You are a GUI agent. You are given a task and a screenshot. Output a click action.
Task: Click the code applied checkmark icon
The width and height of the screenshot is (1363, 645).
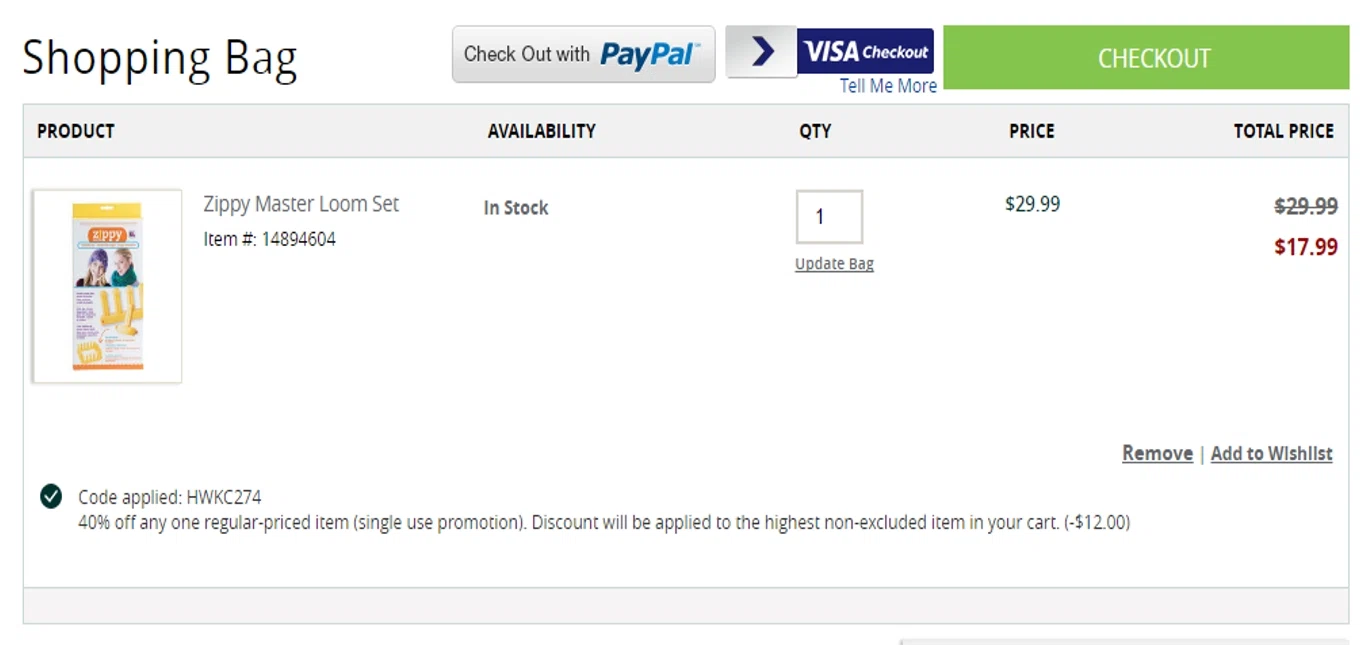click(x=51, y=496)
